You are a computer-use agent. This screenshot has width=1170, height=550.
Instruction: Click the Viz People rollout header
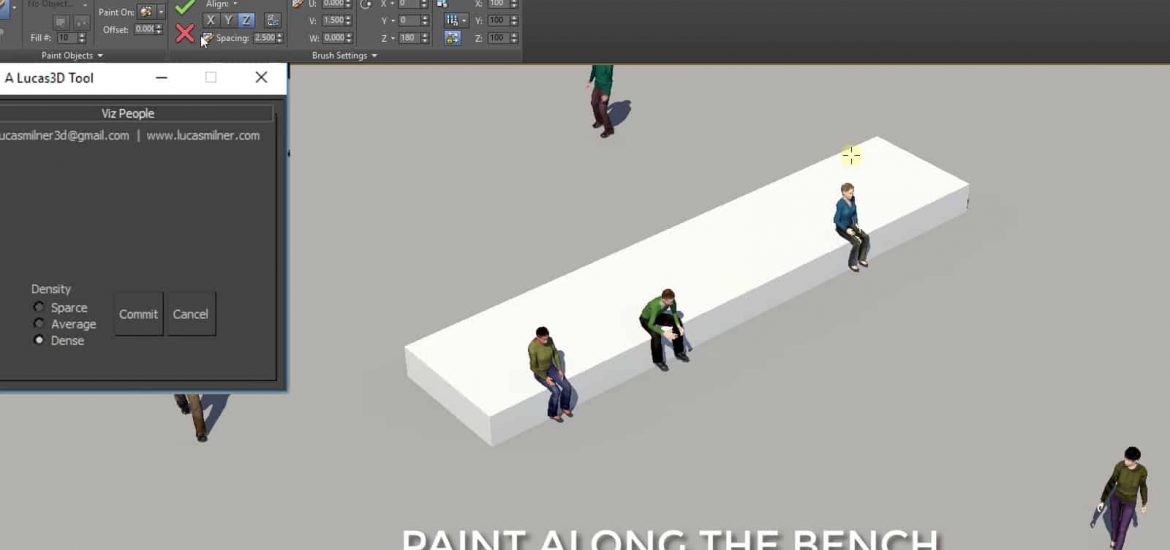128,114
